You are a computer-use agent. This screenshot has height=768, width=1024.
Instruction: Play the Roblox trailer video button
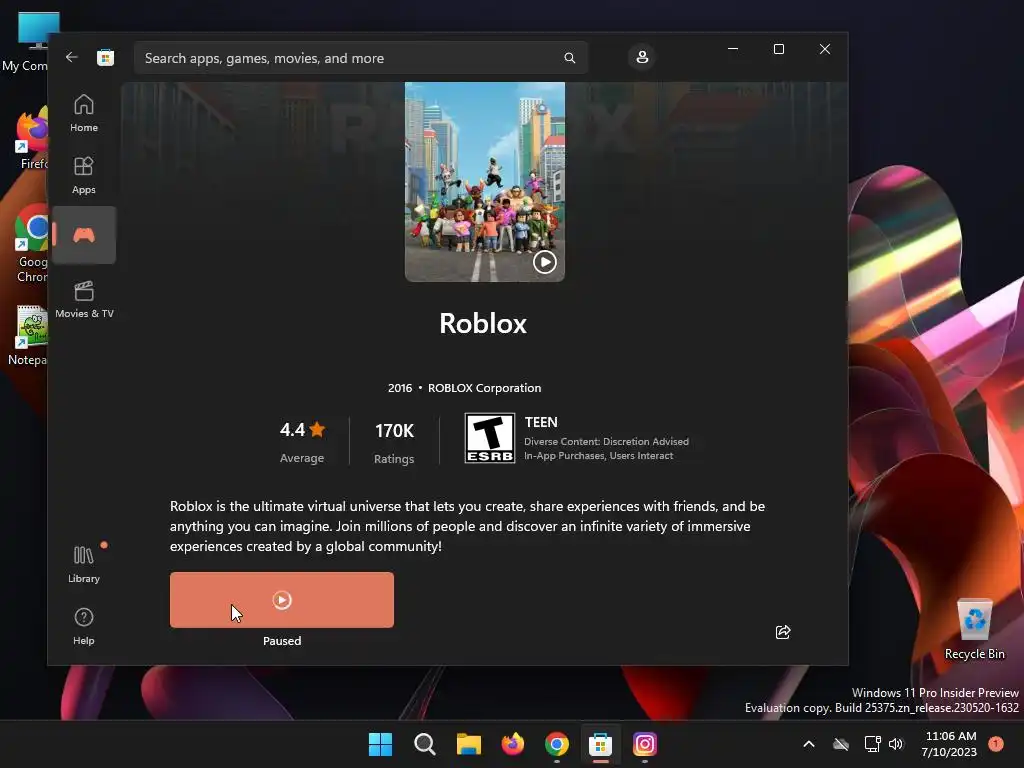coord(545,262)
